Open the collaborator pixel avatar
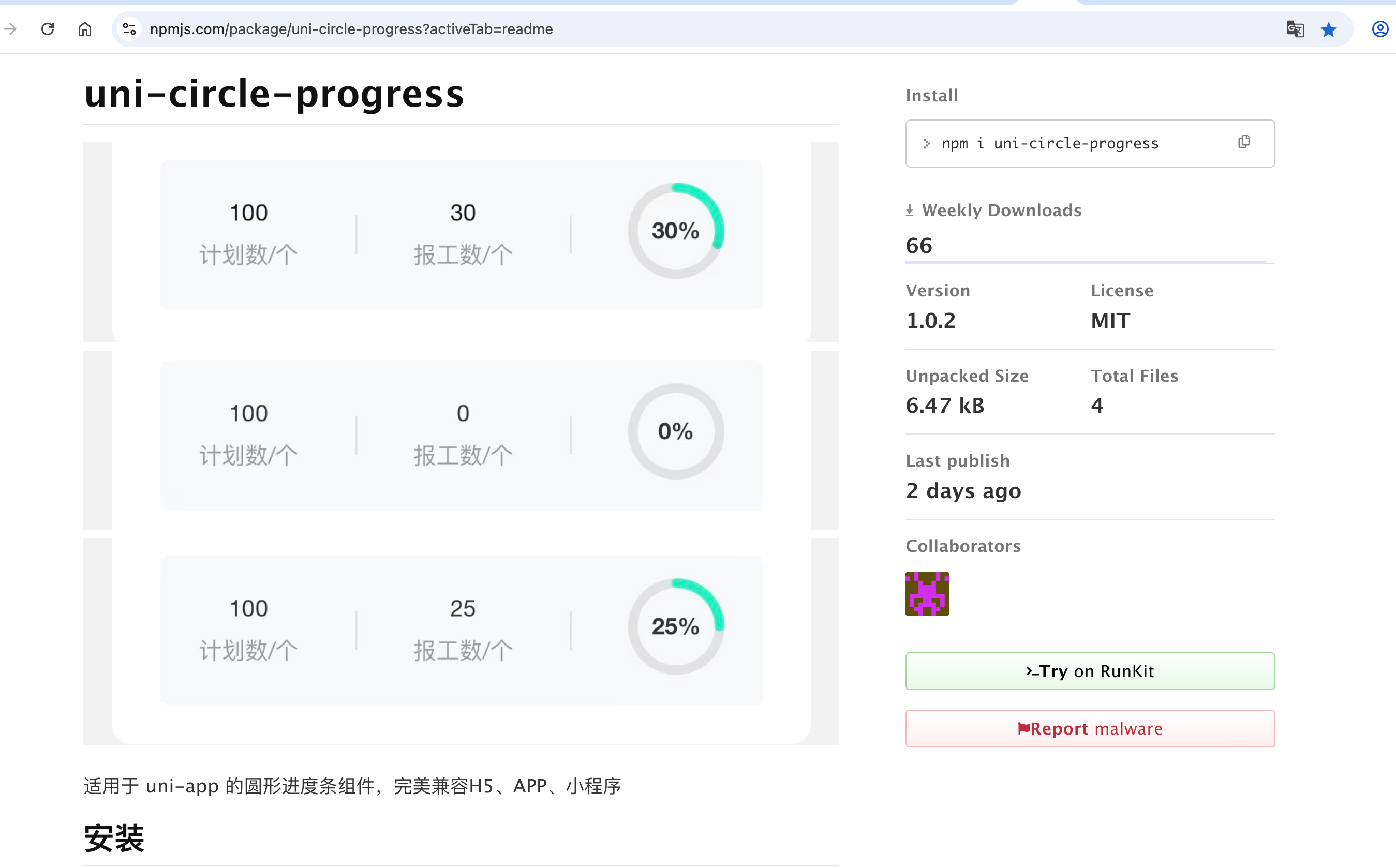This screenshot has width=1396, height=868. [927, 594]
